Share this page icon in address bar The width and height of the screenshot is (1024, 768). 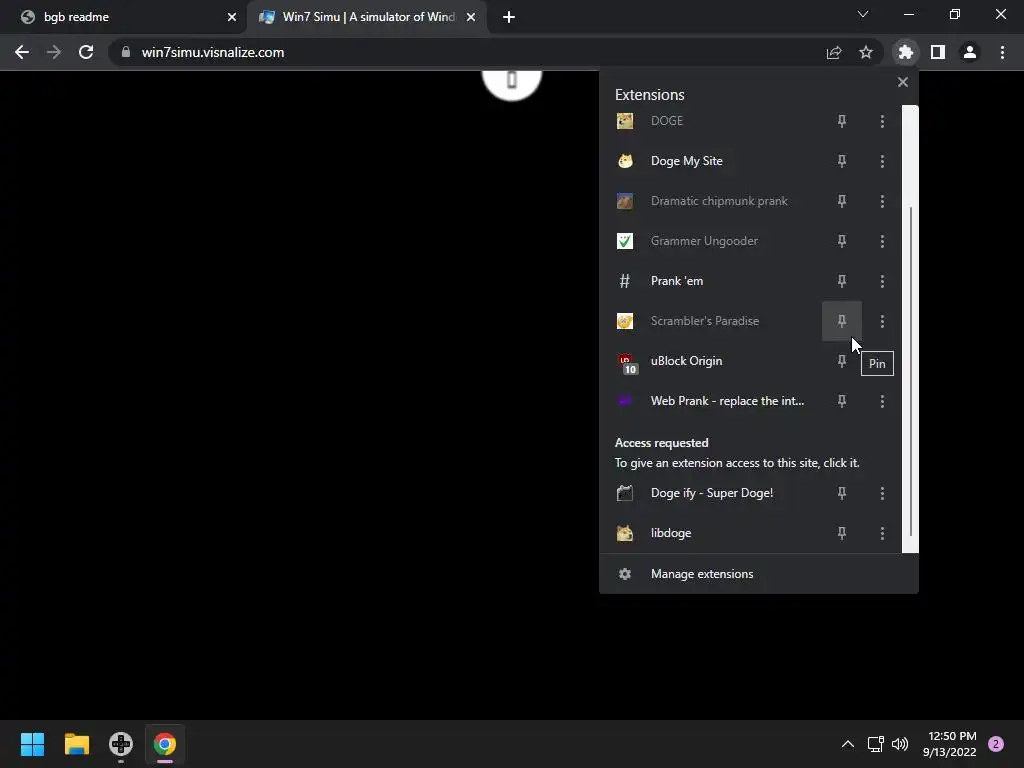point(834,52)
